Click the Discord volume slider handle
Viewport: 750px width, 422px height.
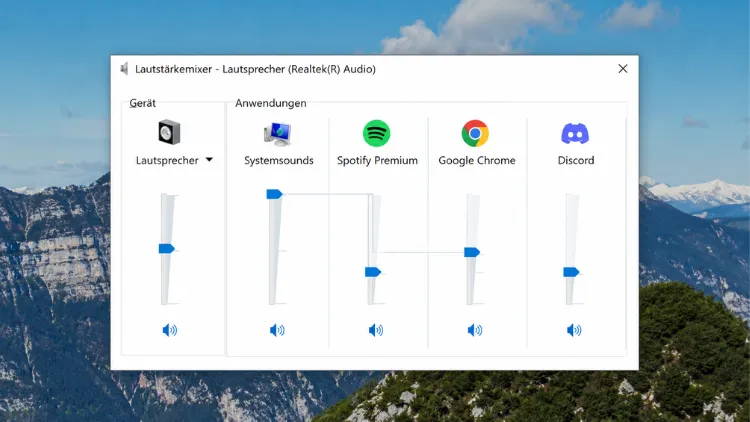click(571, 272)
